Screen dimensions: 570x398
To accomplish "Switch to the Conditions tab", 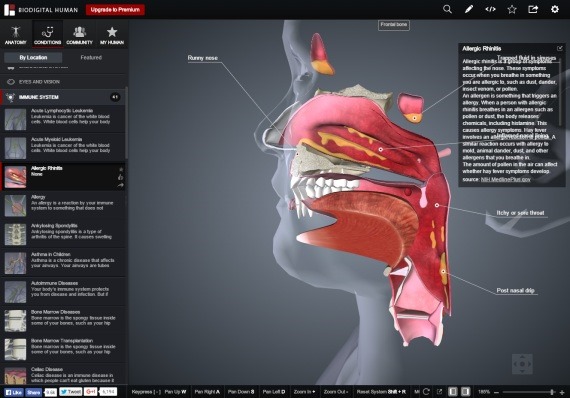I will (48, 35).
